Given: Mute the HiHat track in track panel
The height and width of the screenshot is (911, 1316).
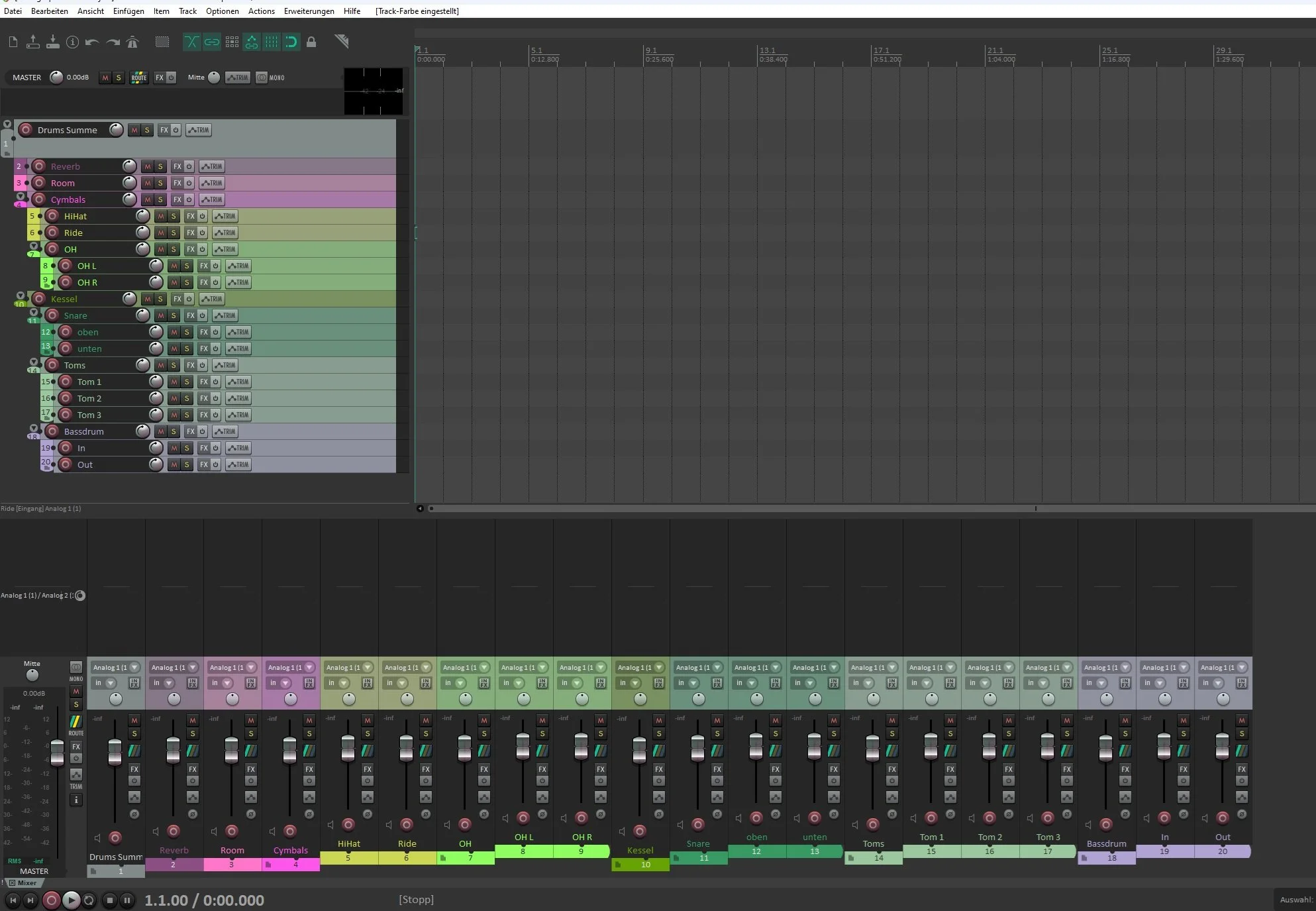Looking at the screenshot, I should tap(161, 216).
